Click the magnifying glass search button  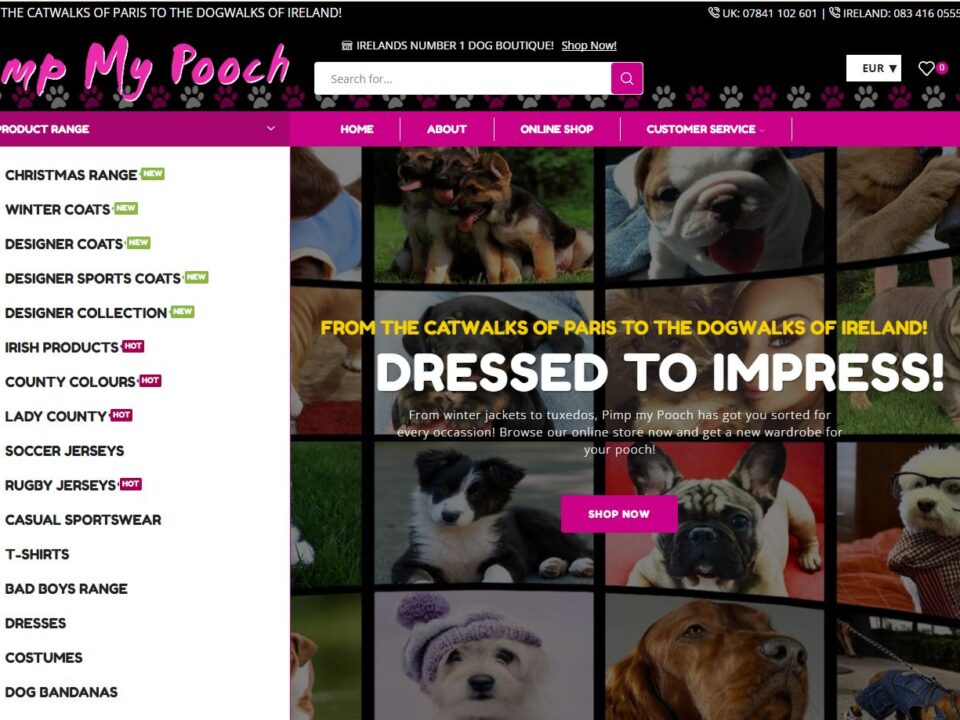coord(626,78)
